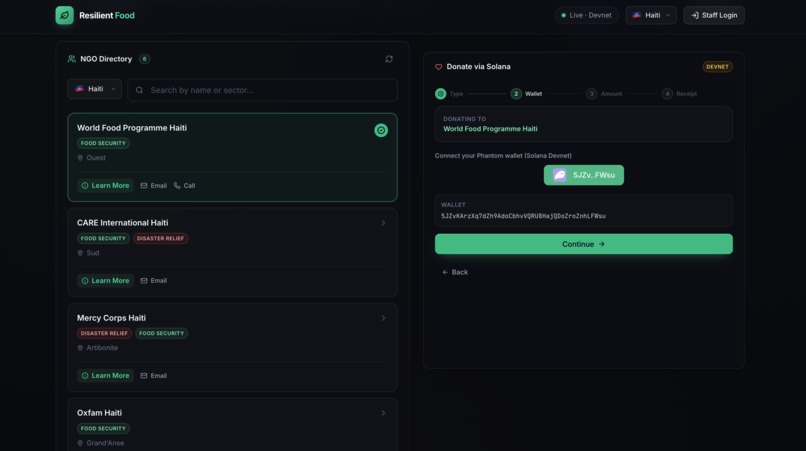Call World Food Programme Haiti
806x451 pixels.
185,186
